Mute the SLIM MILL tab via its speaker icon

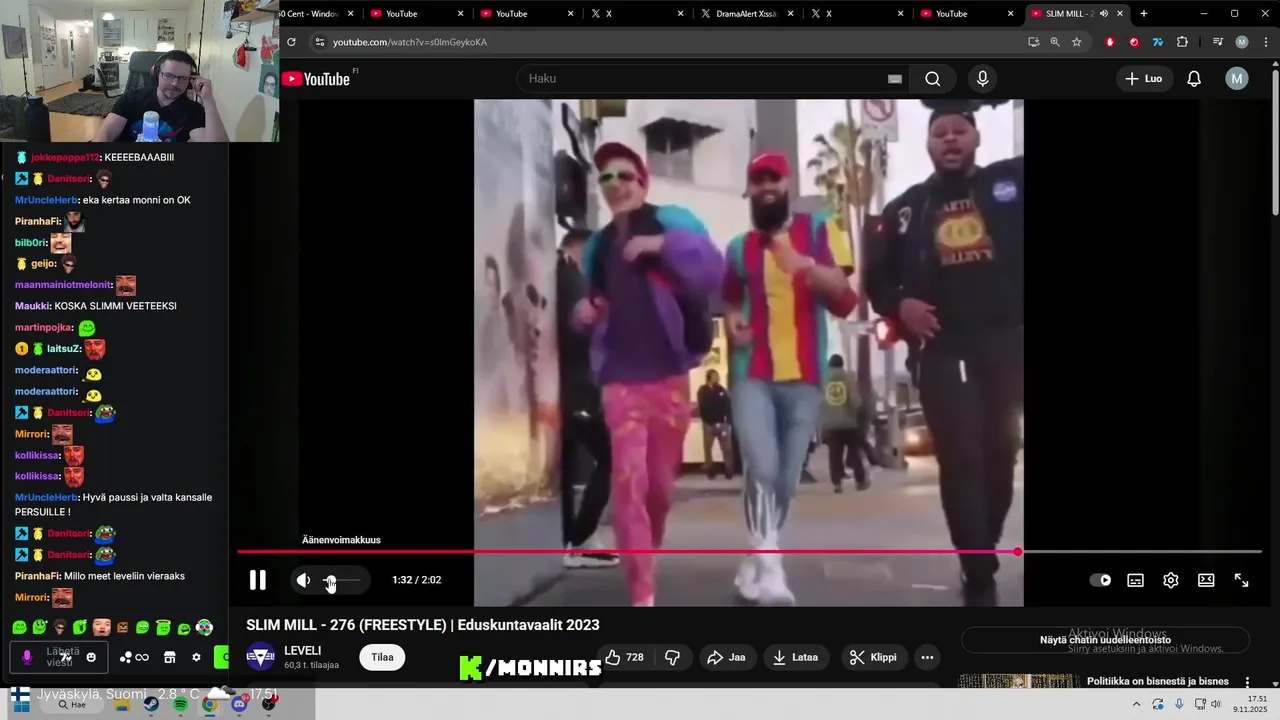tap(1104, 14)
